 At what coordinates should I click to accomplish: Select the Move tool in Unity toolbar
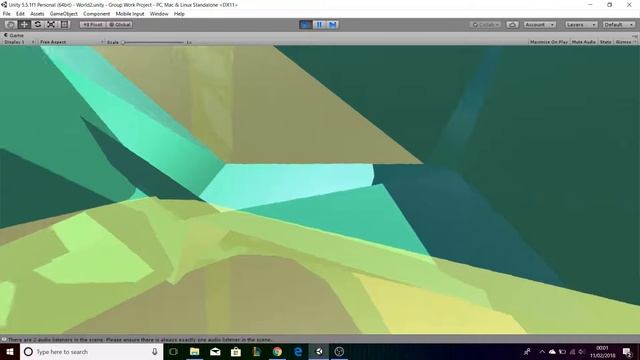pyautogui.click(x=24, y=24)
